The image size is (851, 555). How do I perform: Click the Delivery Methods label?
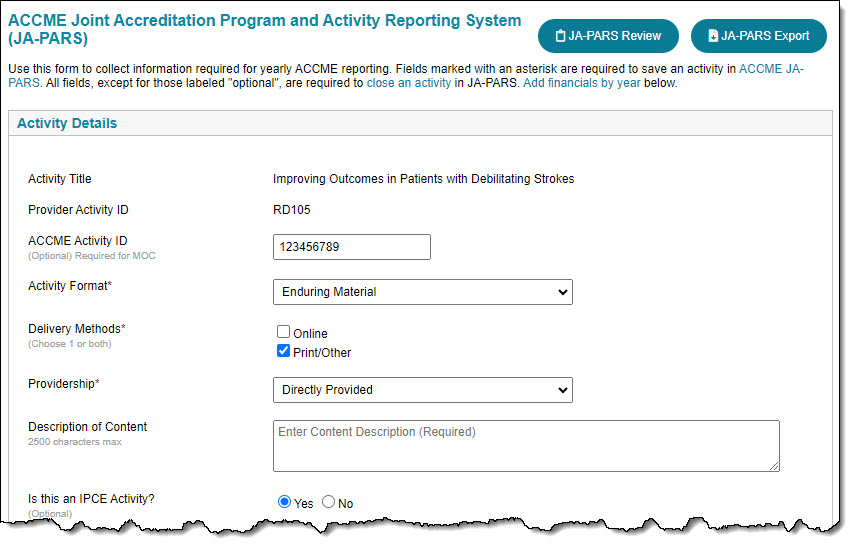click(x=77, y=329)
